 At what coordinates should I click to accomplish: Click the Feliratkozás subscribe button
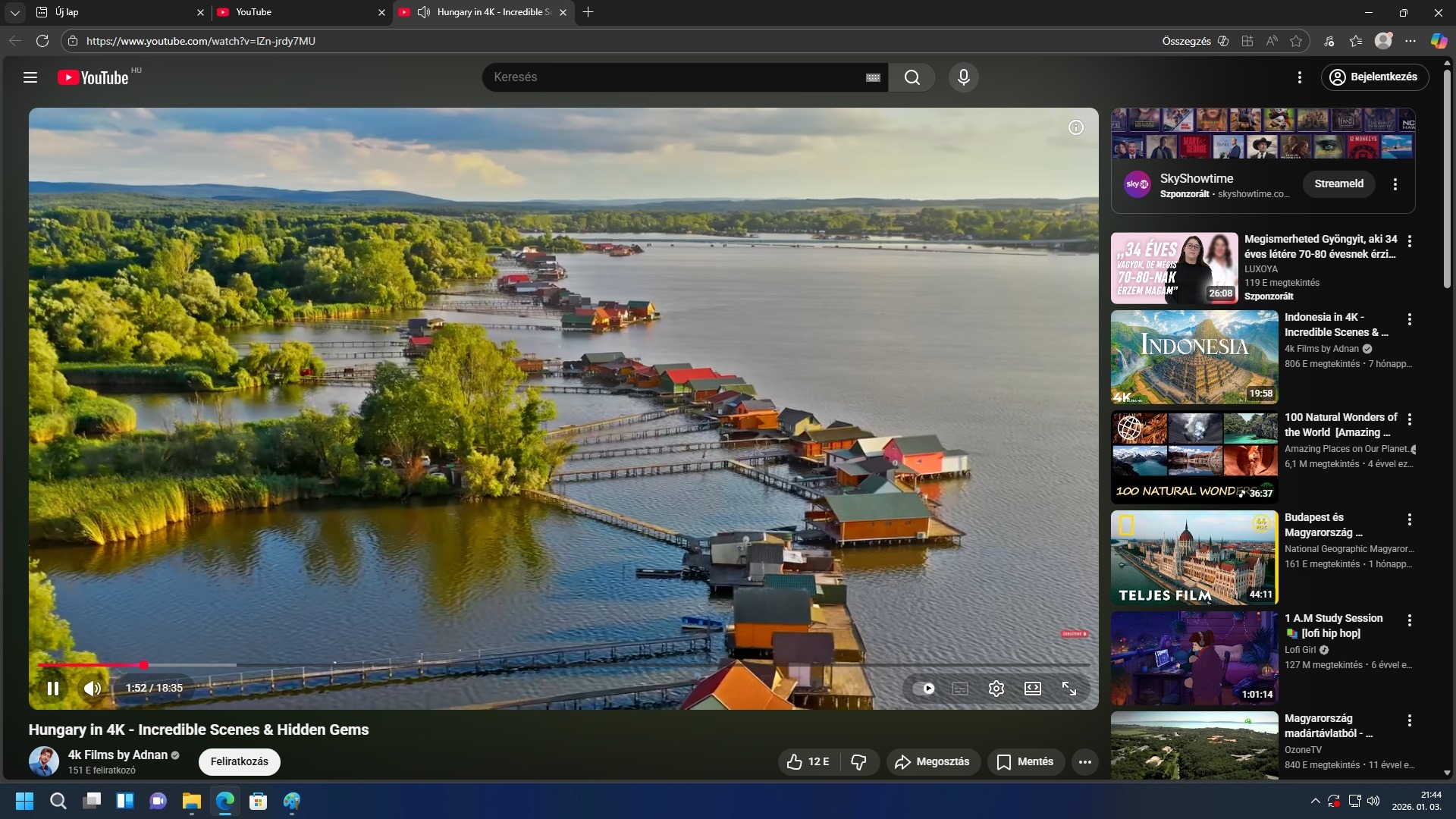[239, 762]
